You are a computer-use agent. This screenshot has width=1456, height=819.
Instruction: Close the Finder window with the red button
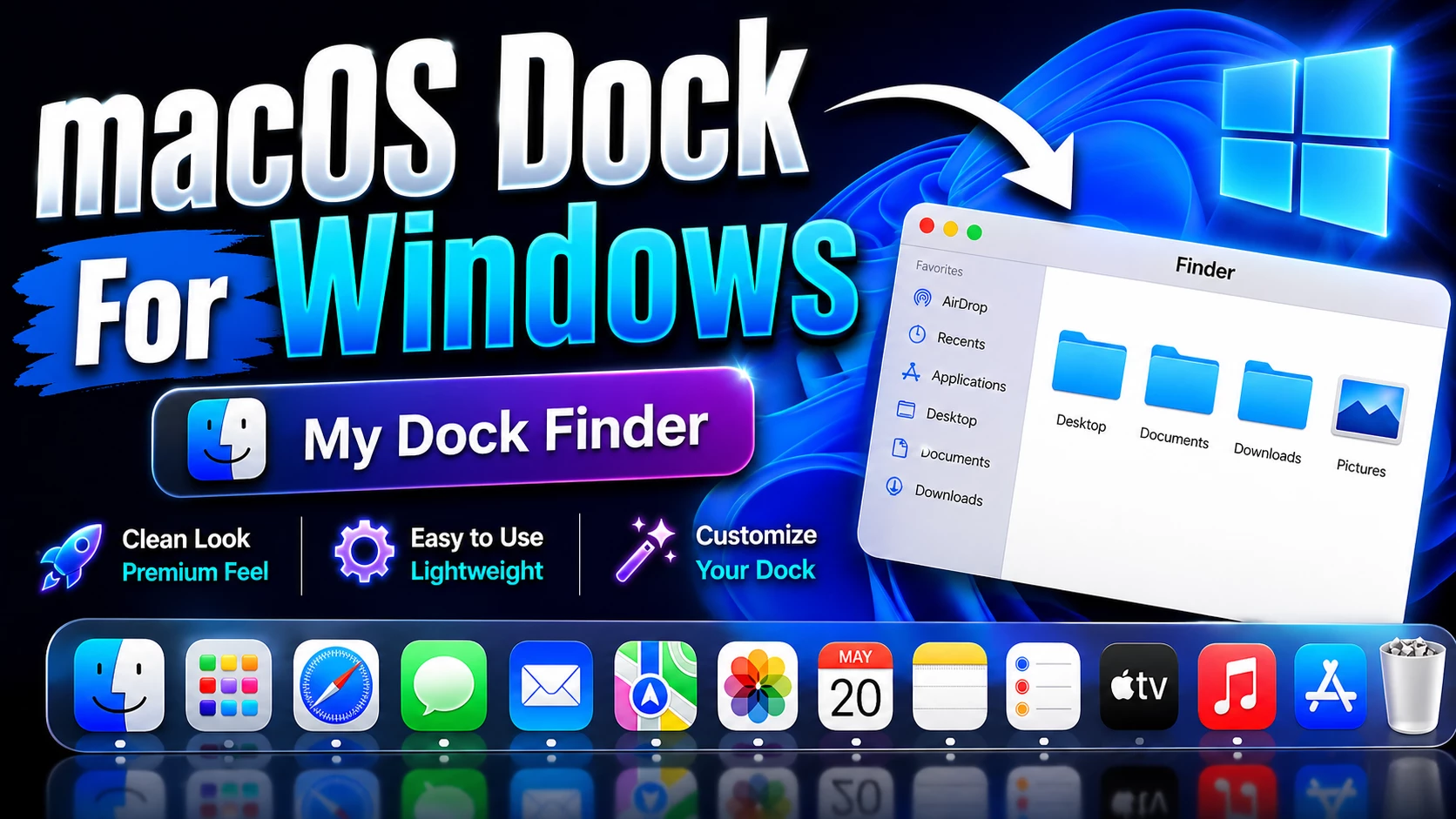(x=927, y=226)
